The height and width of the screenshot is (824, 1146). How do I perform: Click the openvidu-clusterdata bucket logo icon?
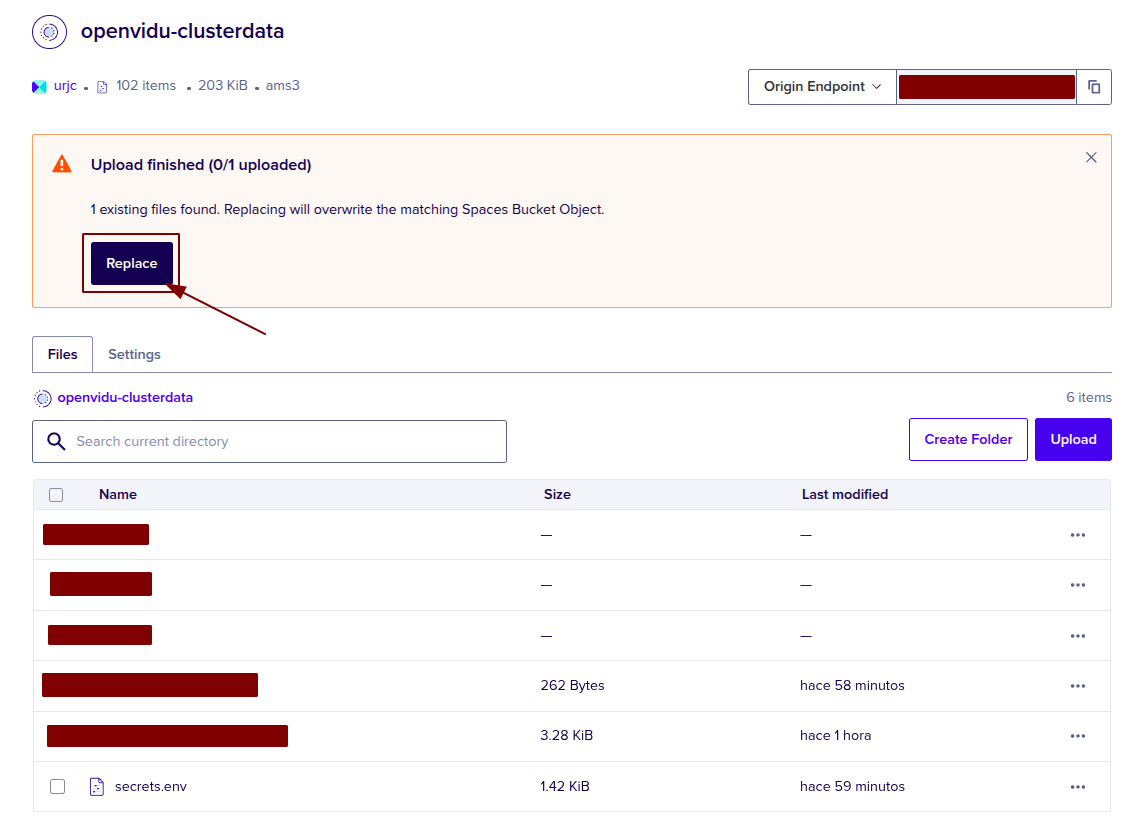click(49, 32)
